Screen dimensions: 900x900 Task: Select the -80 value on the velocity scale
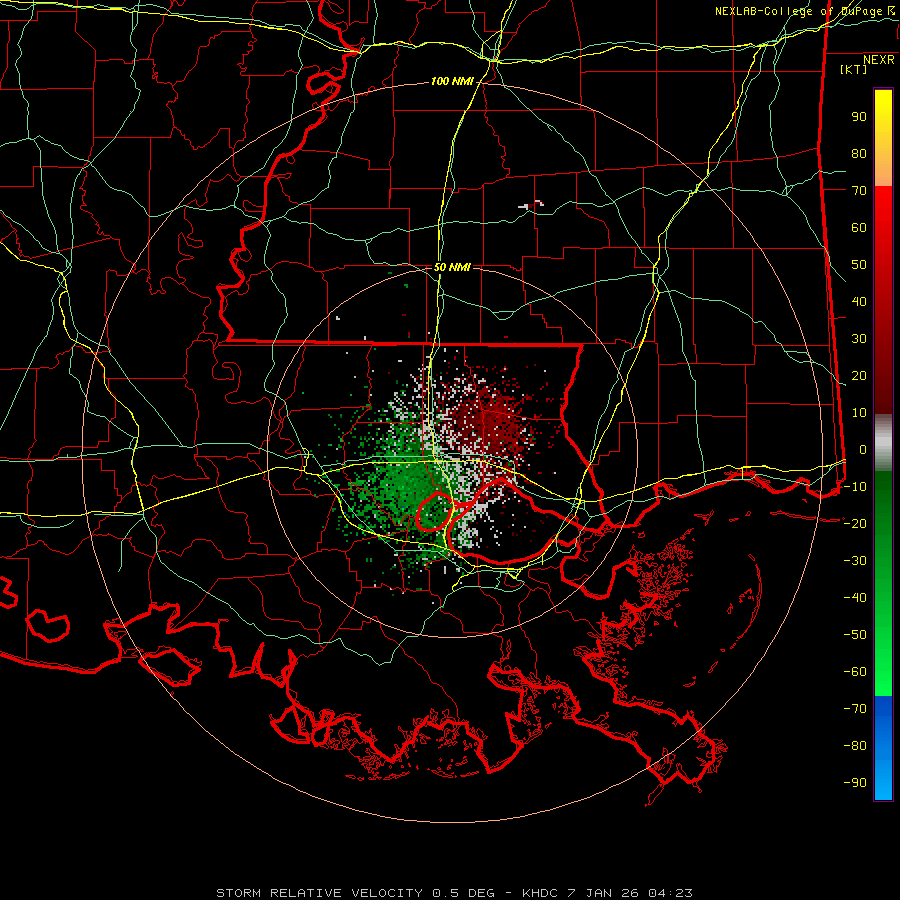tap(855, 746)
